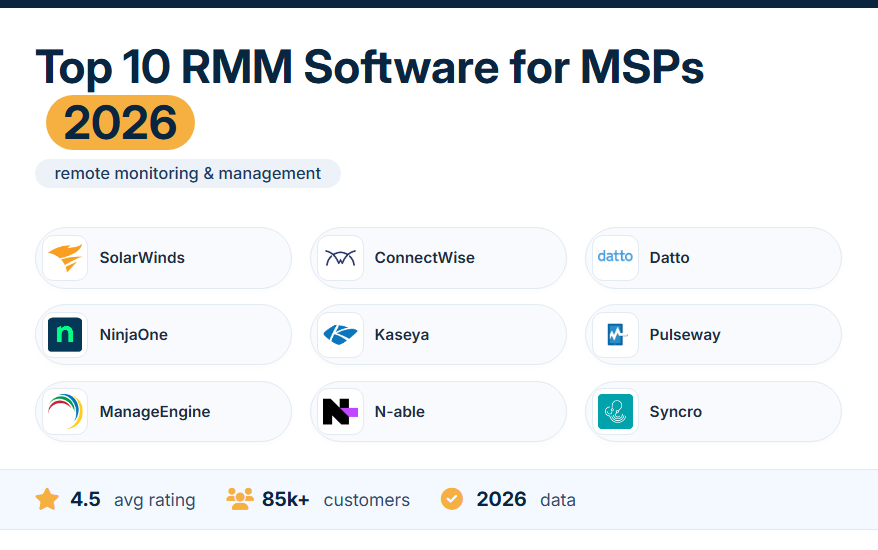This screenshot has height=550, width=878.
Task: Click the Syncro teal logo icon
Action: pyautogui.click(x=615, y=412)
